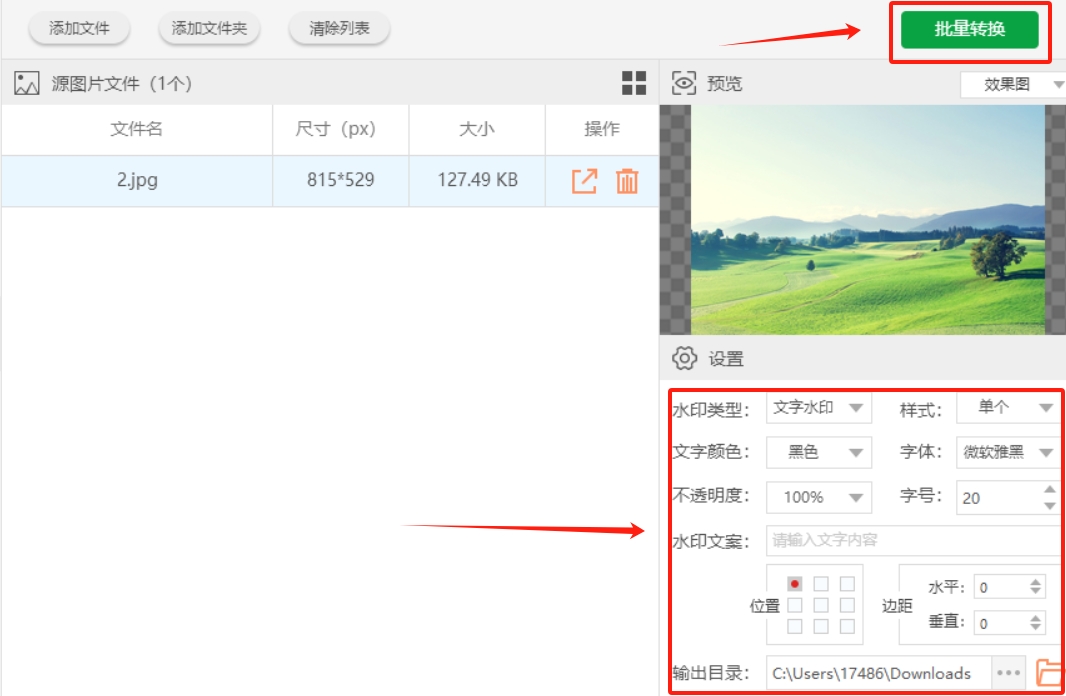Click the 添加文件夹 button
Image resolution: width=1066 pixels, height=696 pixels.
(x=209, y=29)
